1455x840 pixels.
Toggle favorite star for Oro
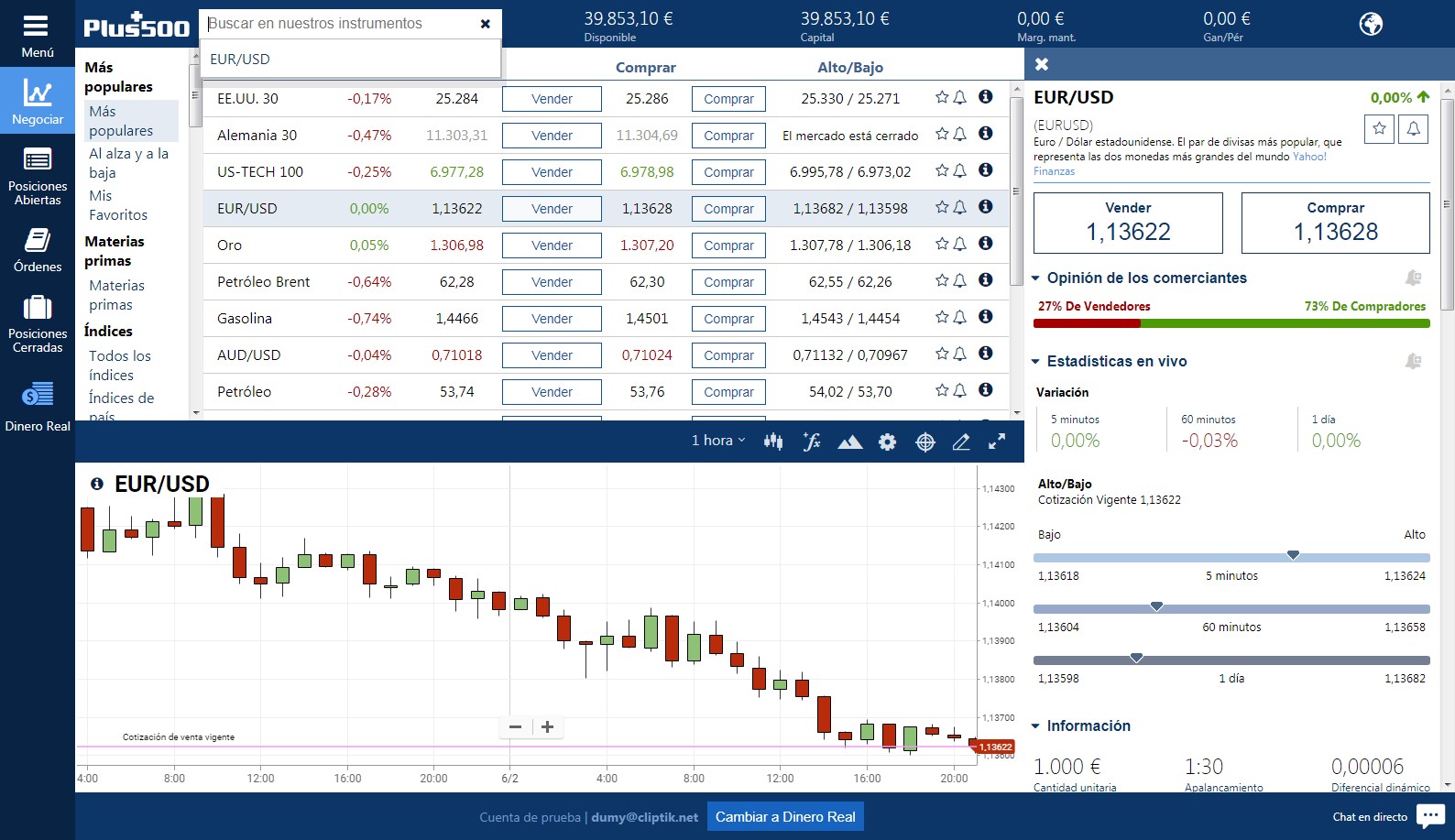942,244
